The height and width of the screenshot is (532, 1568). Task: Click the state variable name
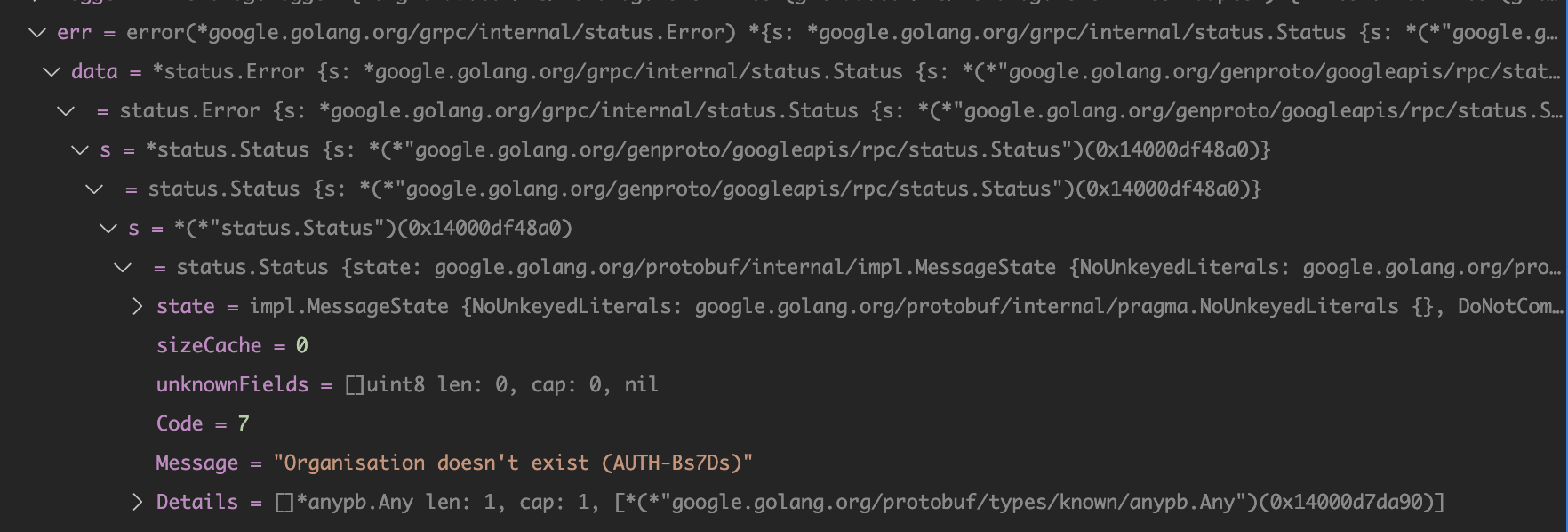pyautogui.click(x=186, y=307)
